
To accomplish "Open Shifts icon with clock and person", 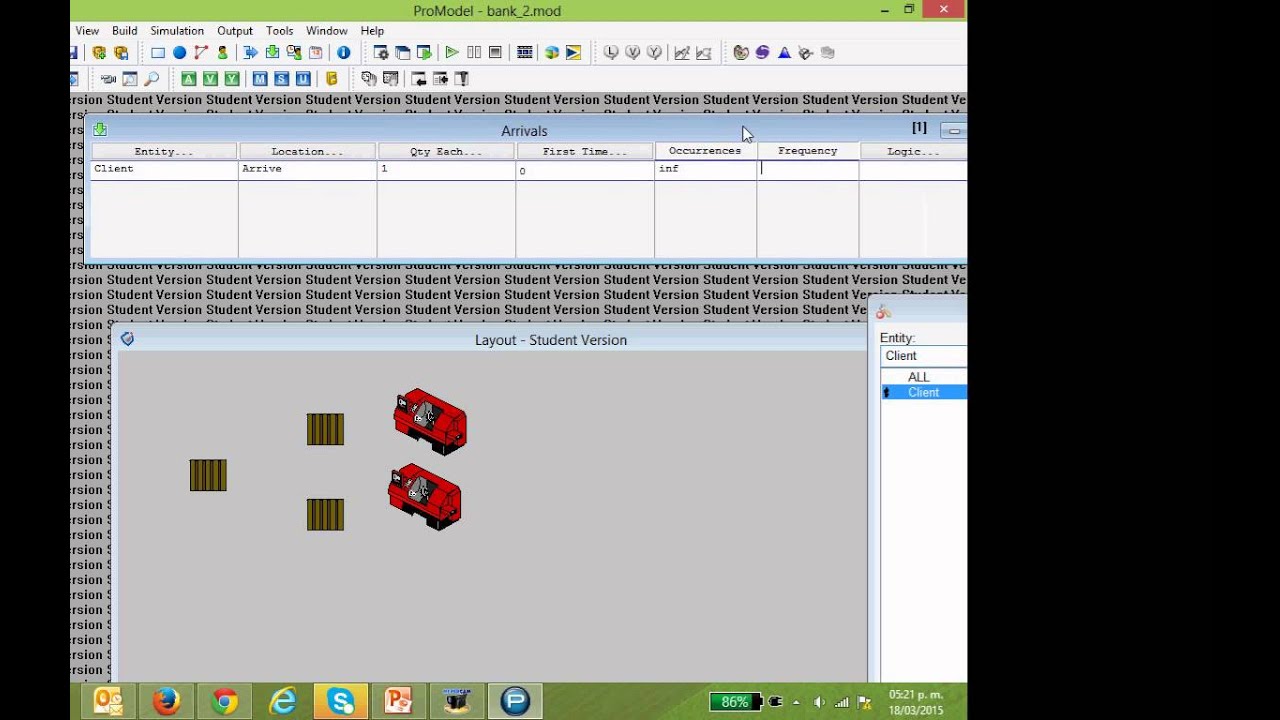I will point(294,53).
